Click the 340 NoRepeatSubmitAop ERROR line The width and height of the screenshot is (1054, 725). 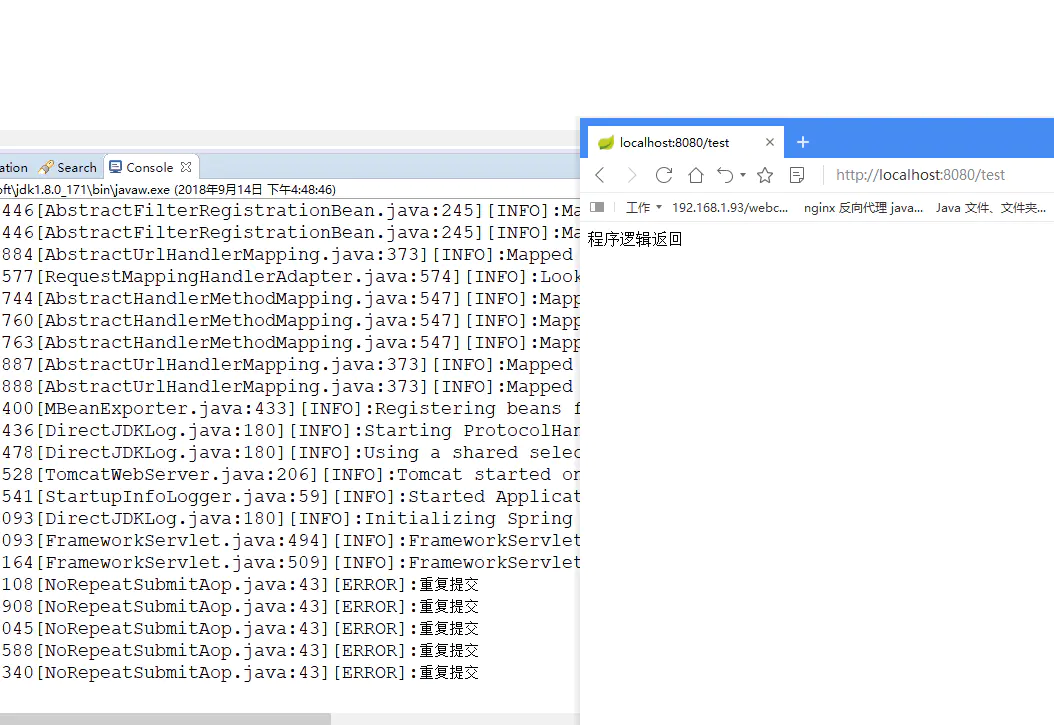point(240,673)
